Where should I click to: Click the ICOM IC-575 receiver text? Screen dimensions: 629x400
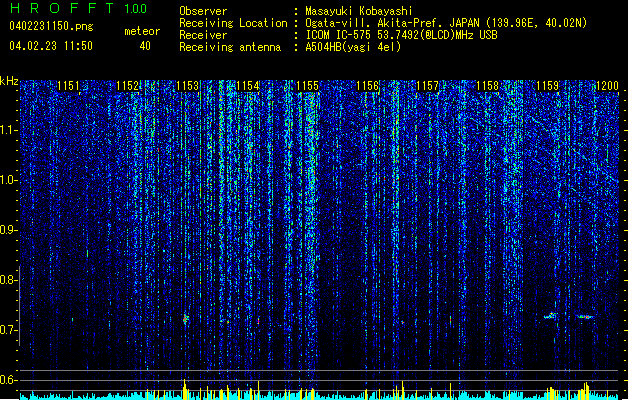pyautogui.click(x=401, y=35)
